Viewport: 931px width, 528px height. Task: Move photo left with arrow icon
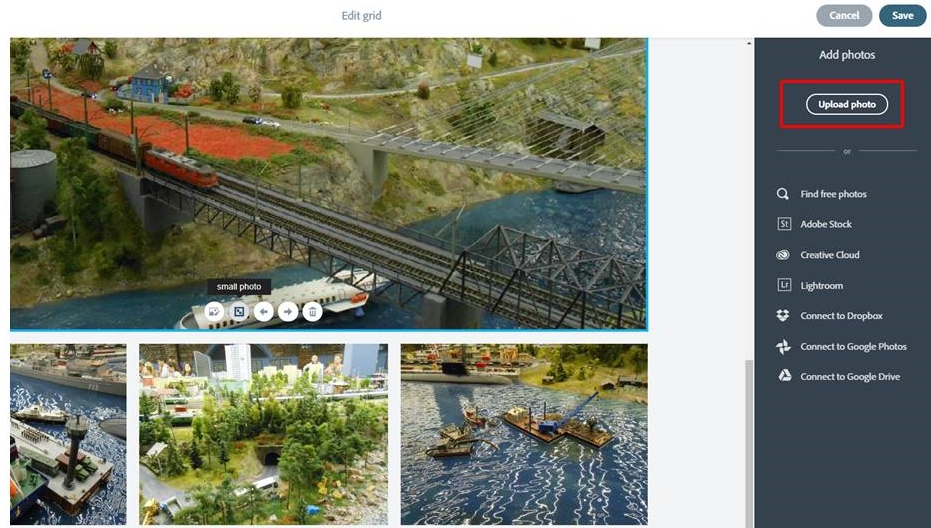click(264, 311)
